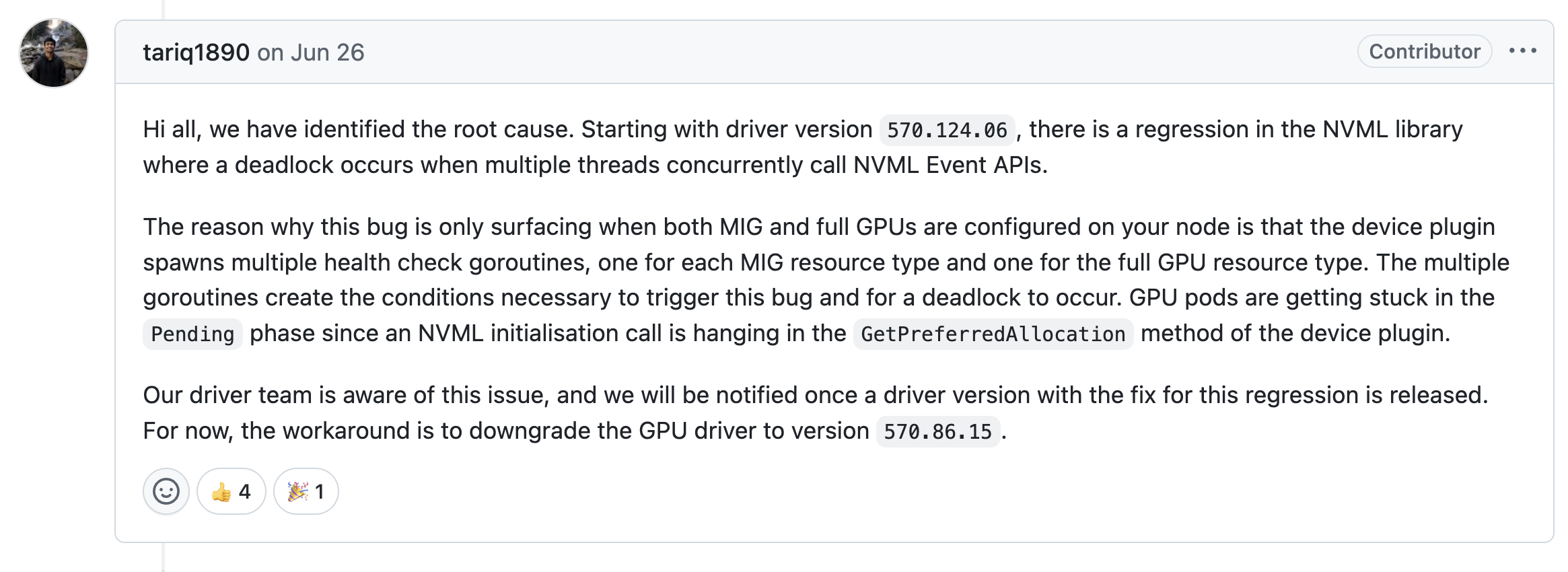Click the 570.86.15 downgrade version code

coord(938,431)
